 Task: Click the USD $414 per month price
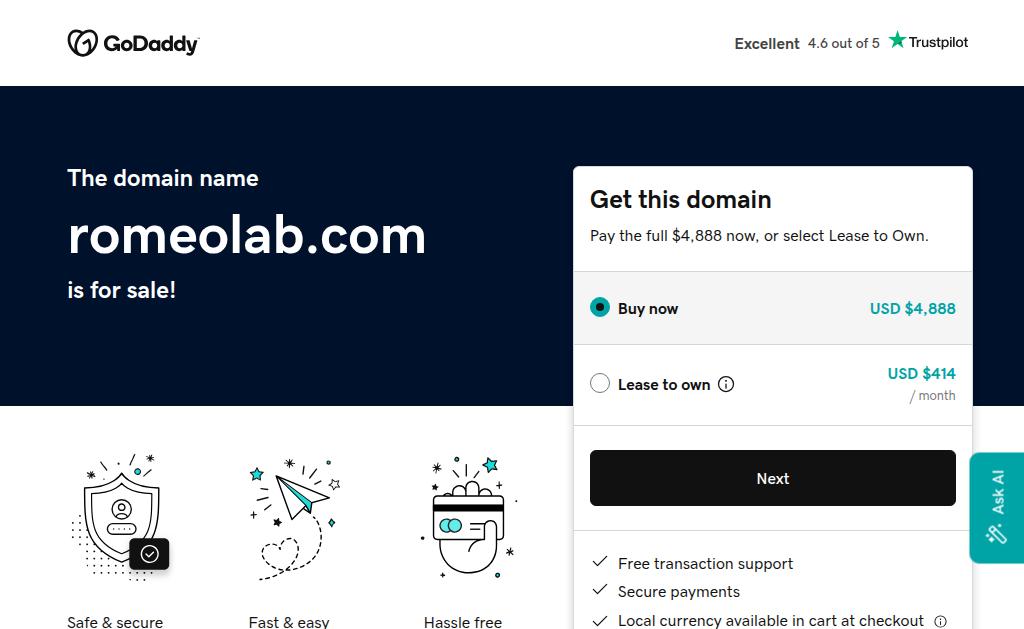pyautogui.click(x=921, y=384)
